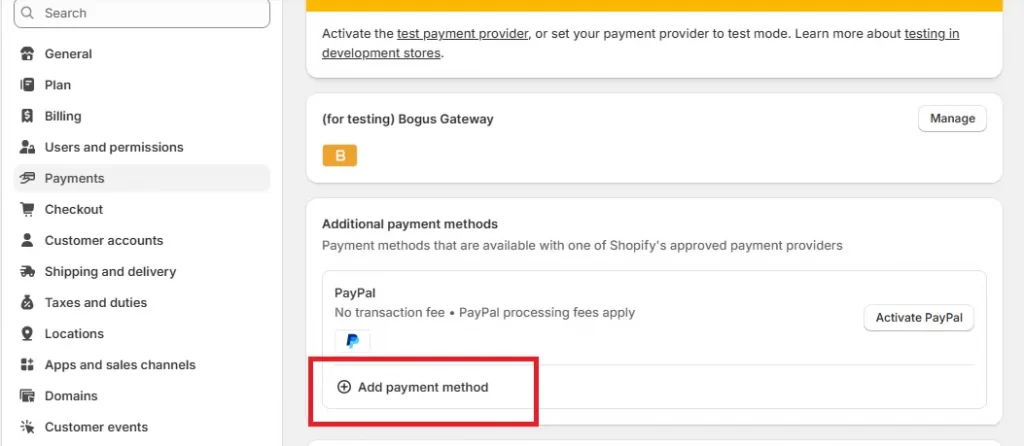This screenshot has height=446, width=1024.
Task: Click the Users and permissions icon
Action: tap(27, 147)
